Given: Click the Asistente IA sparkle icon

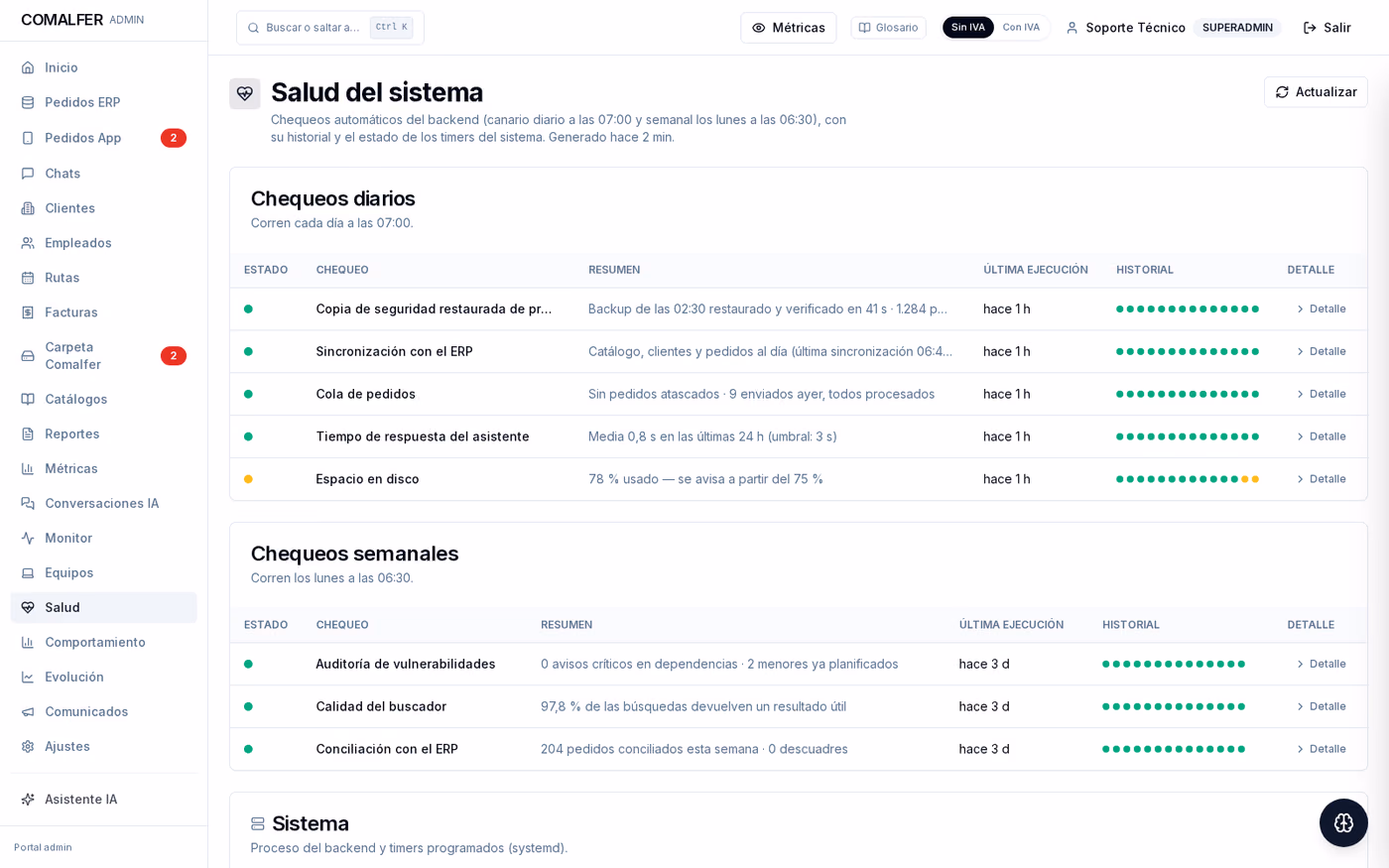Looking at the screenshot, I should click(28, 800).
